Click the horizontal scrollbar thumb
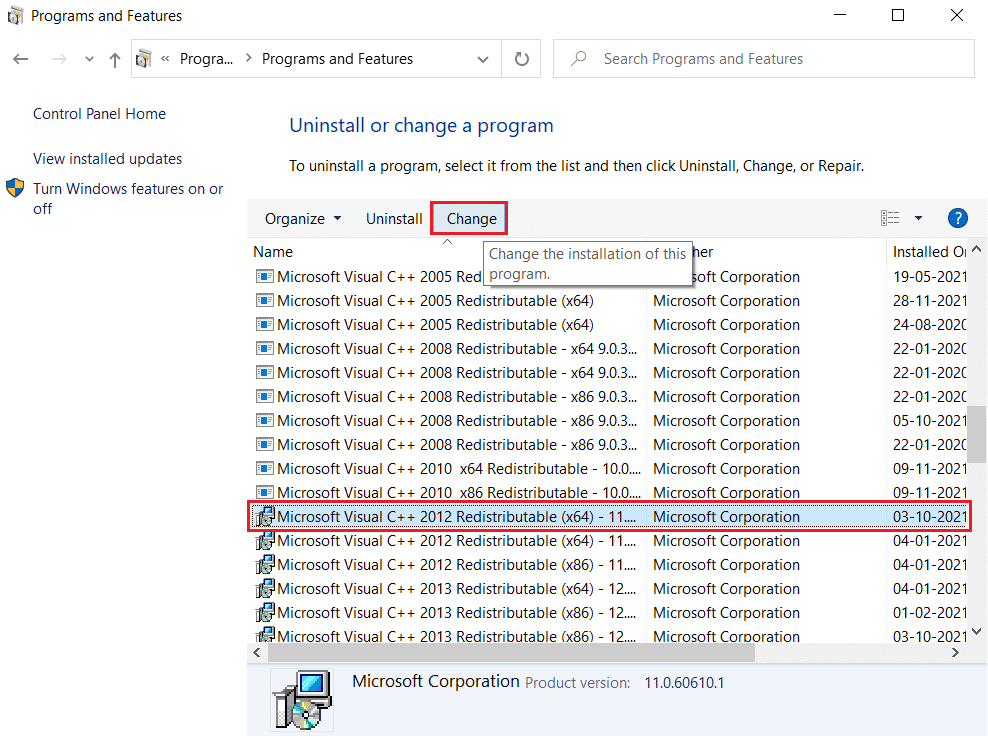The height and width of the screenshot is (736, 988). [x=512, y=653]
